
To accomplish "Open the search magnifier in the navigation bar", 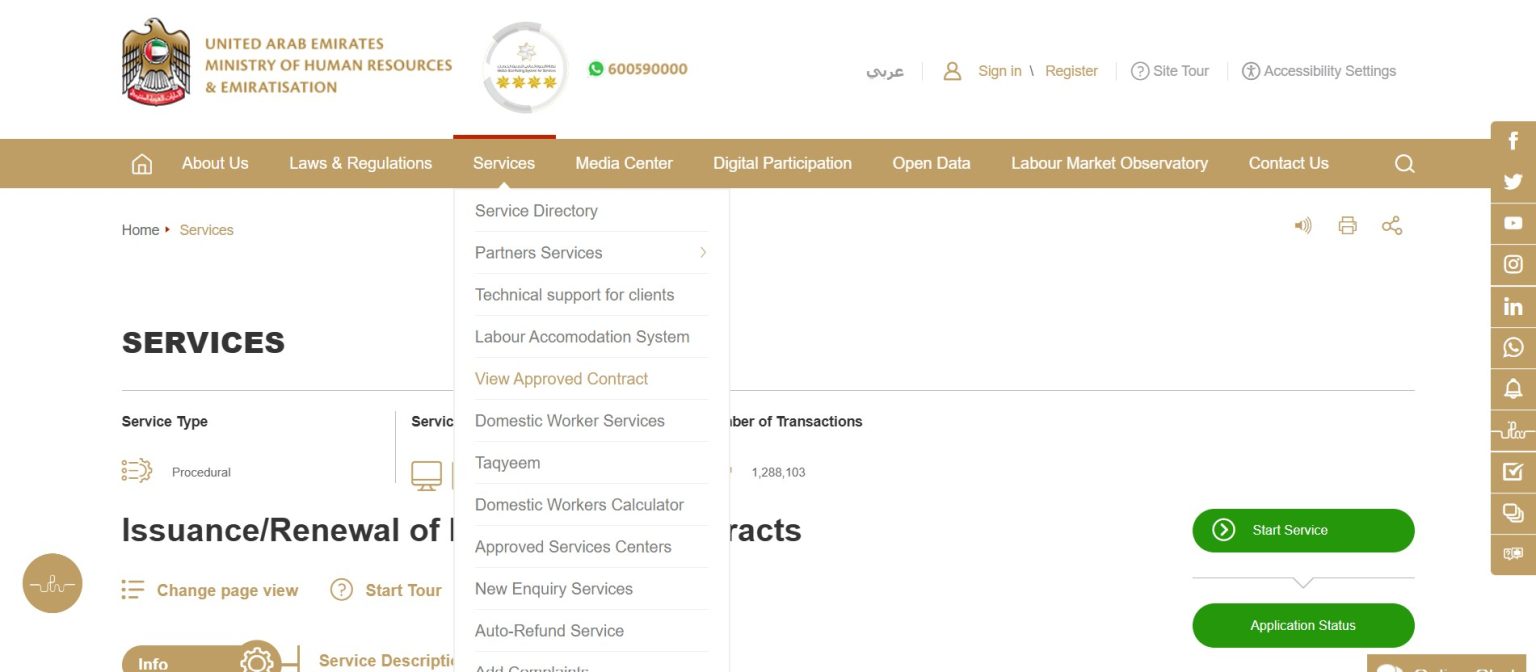I will coord(1404,163).
